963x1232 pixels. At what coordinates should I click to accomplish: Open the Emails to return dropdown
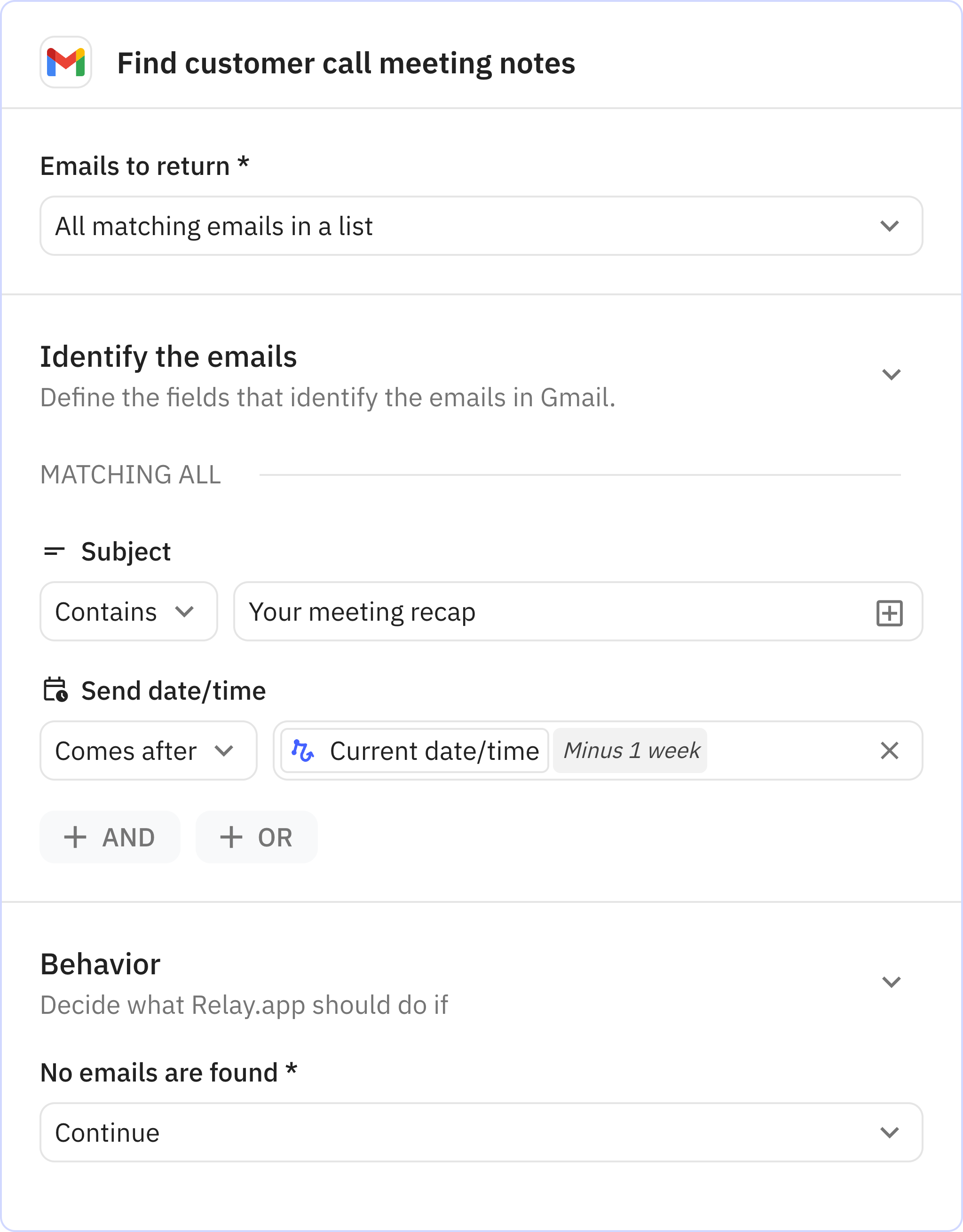pos(481,226)
